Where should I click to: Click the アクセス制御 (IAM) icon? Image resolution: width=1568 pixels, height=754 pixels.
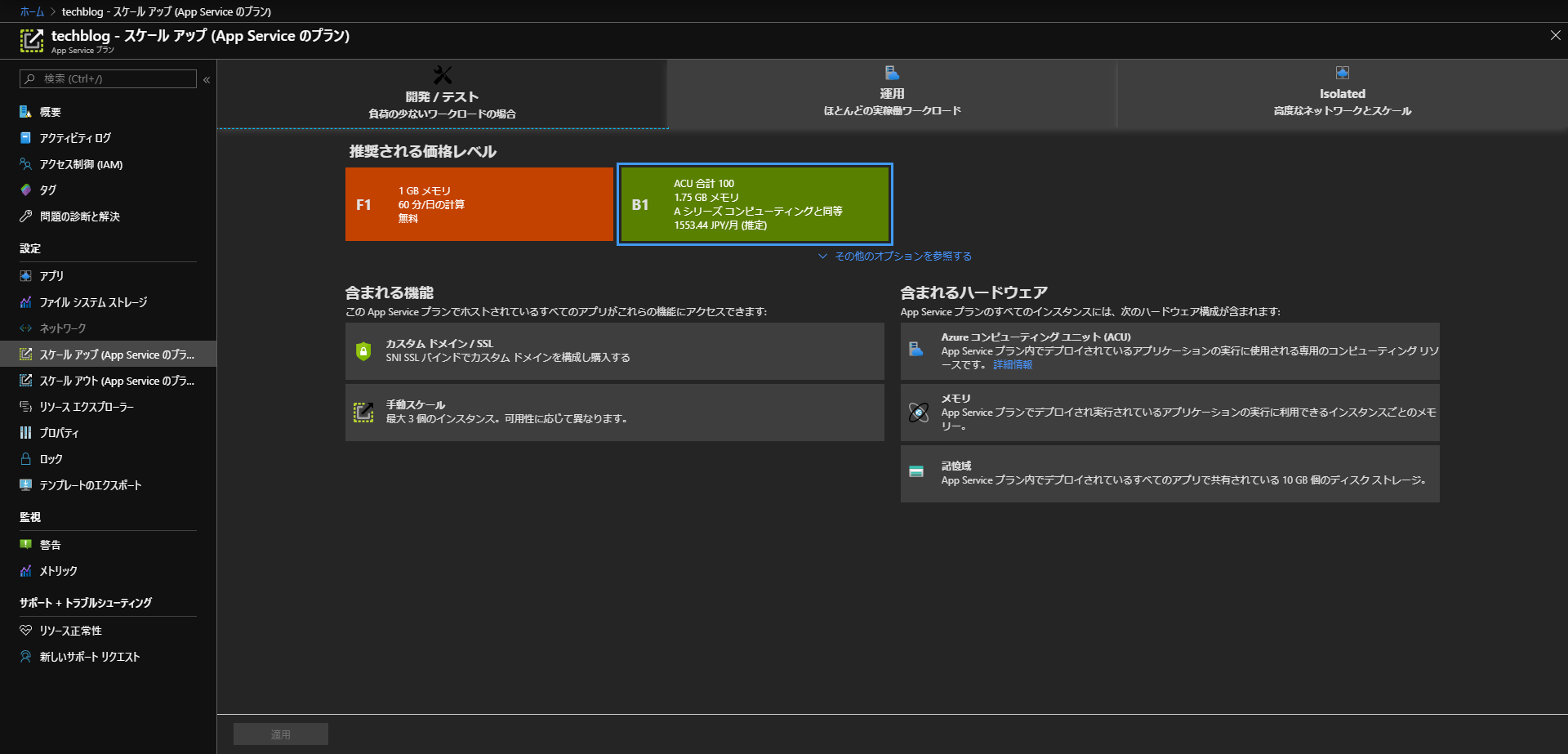(x=25, y=164)
